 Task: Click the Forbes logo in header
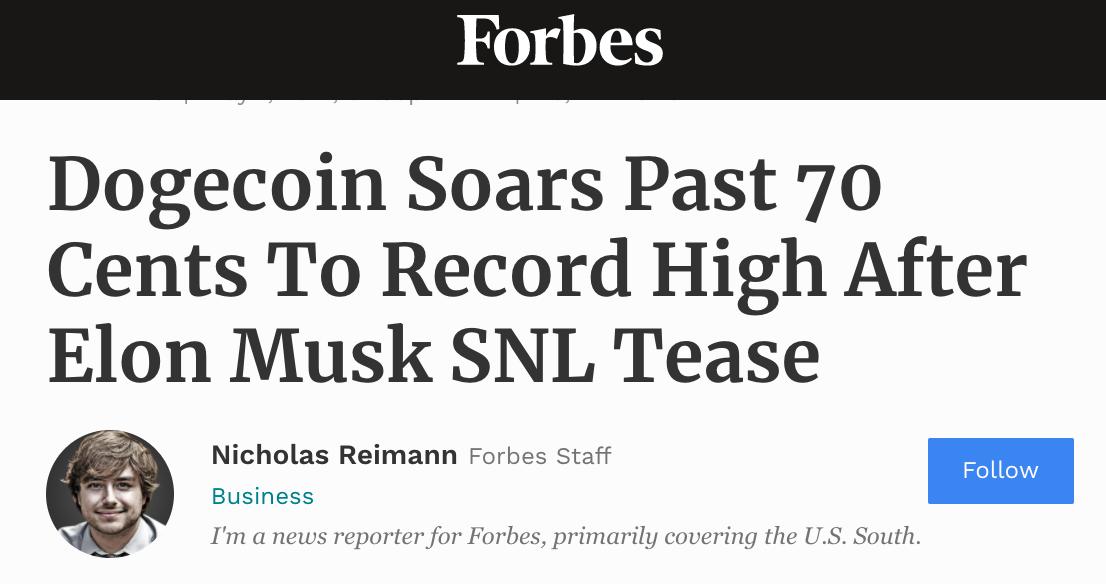(559, 42)
